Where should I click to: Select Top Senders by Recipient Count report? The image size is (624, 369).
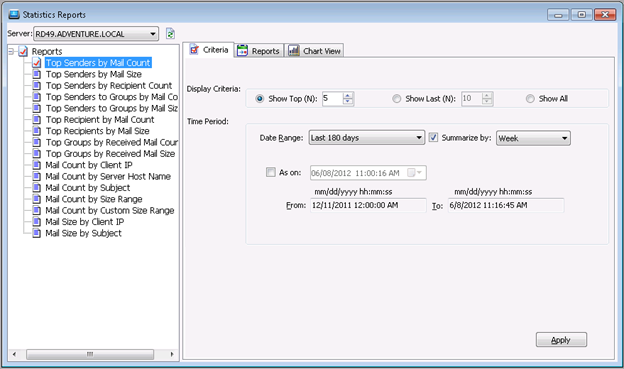(109, 85)
